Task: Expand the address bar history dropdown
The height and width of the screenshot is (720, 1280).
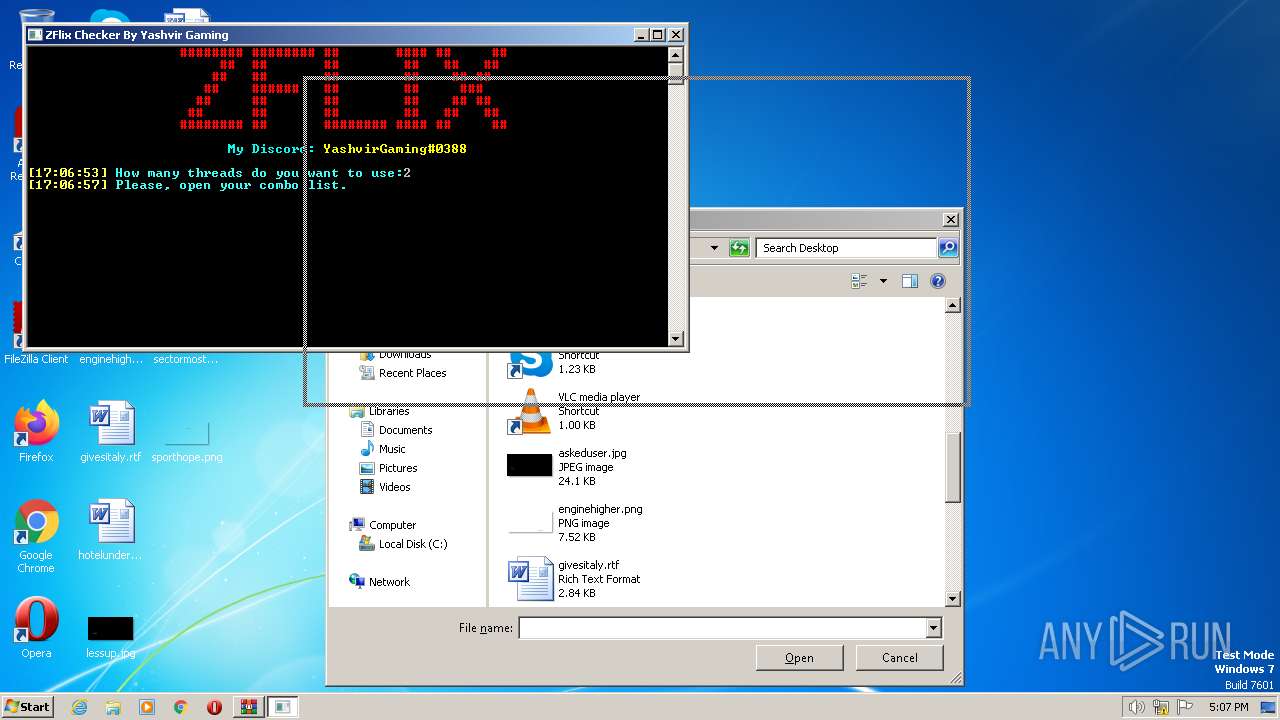Action: (x=714, y=248)
